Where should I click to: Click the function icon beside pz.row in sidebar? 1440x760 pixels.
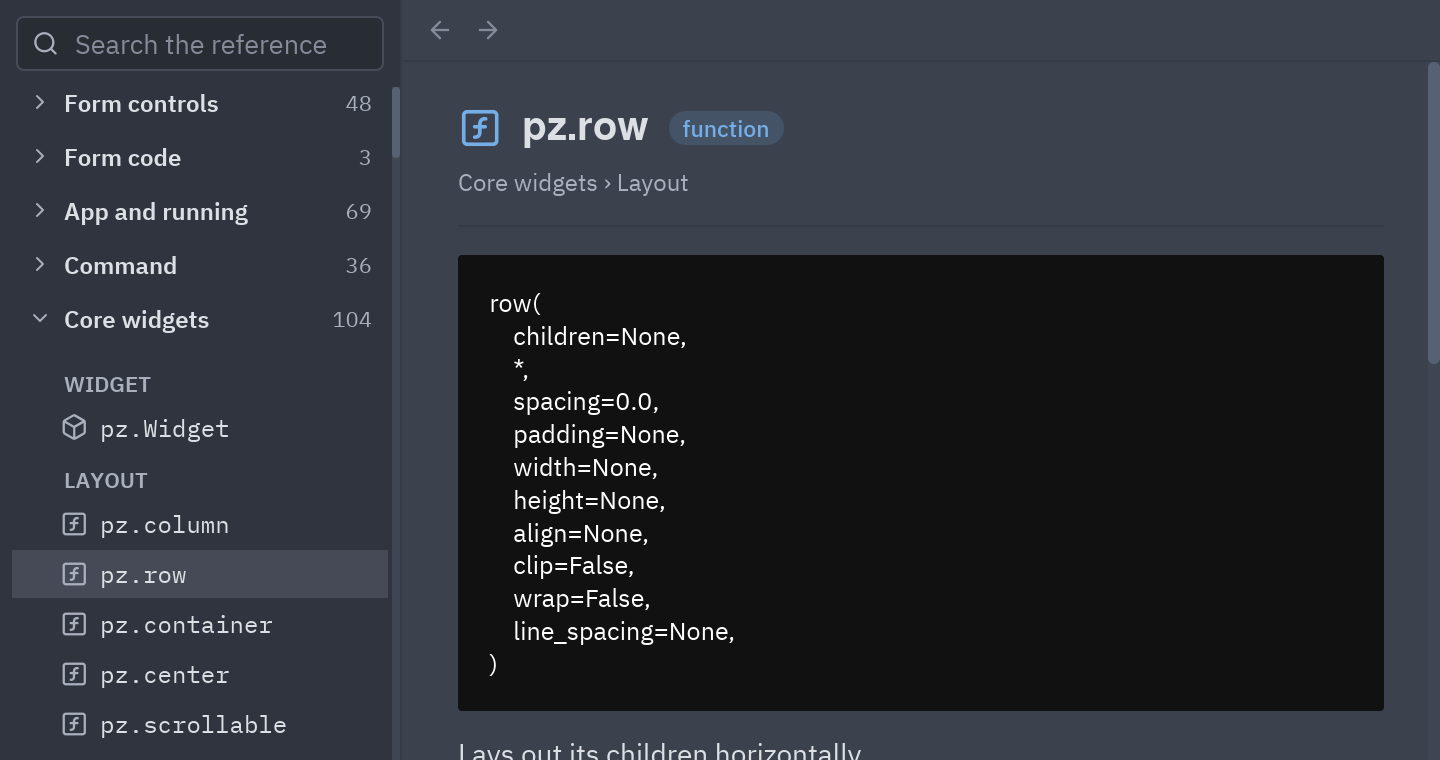tap(74, 574)
